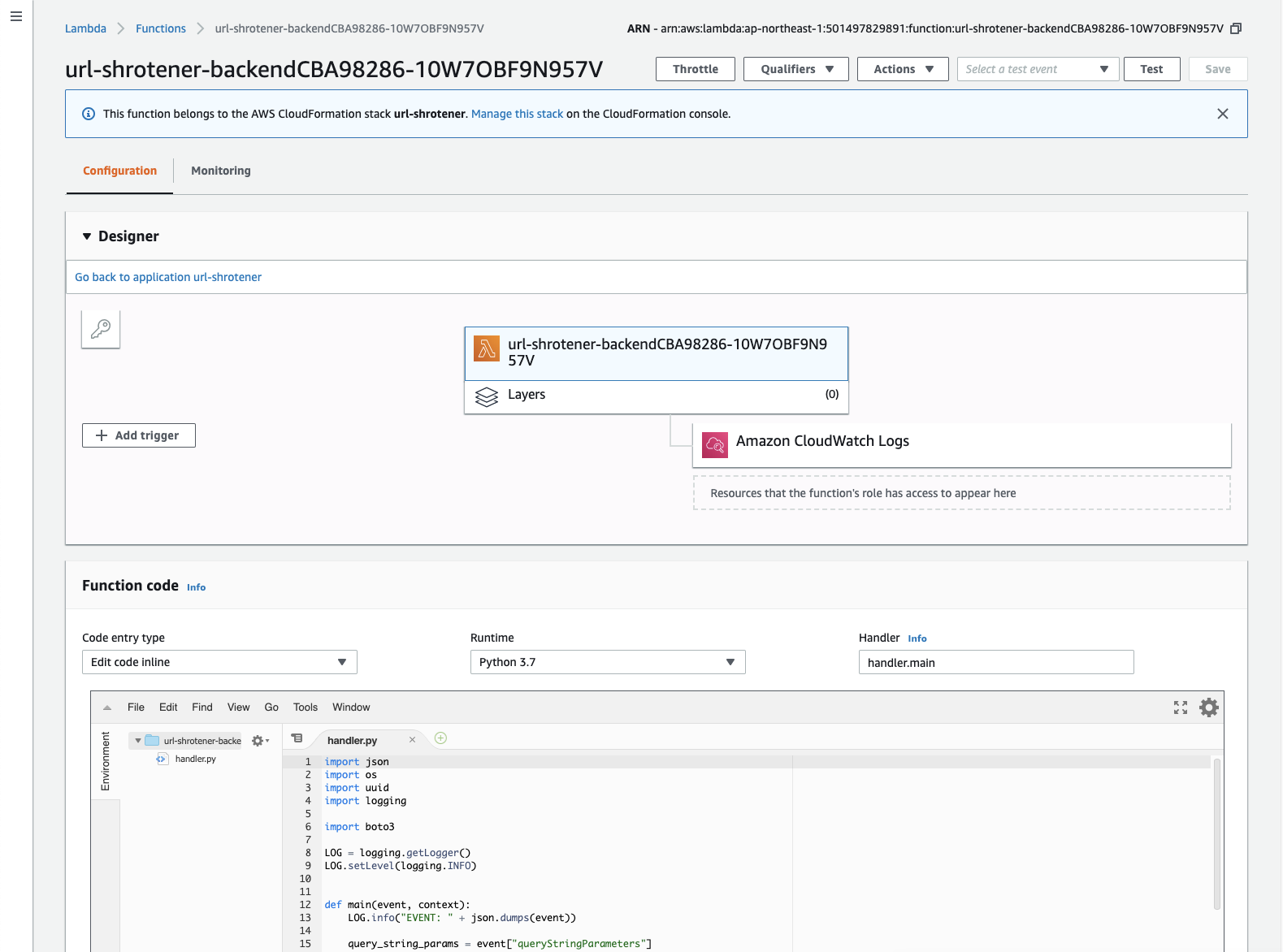
Task: Select the handler.py file icon in the tree
Action: pyautogui.click(x=162, y=759)
